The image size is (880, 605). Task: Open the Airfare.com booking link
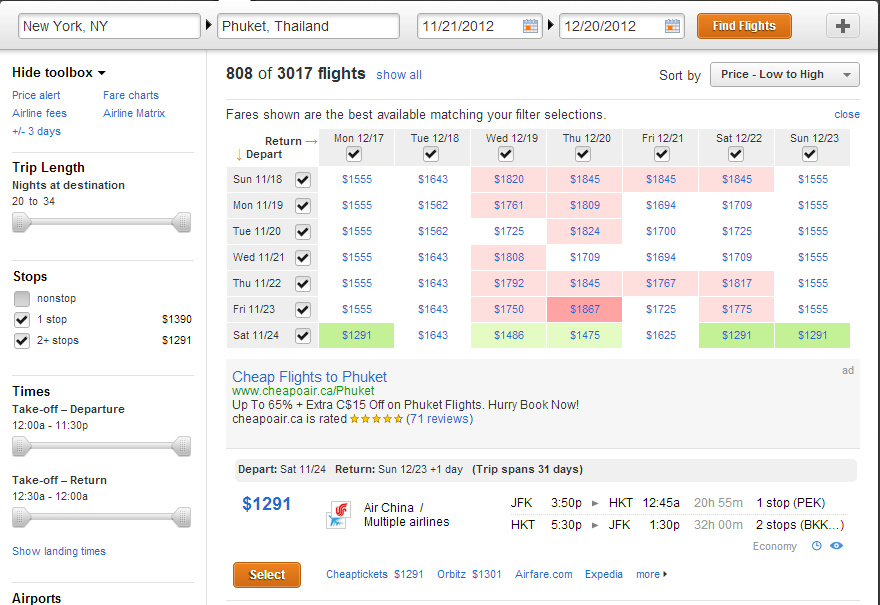pos(543,574)
